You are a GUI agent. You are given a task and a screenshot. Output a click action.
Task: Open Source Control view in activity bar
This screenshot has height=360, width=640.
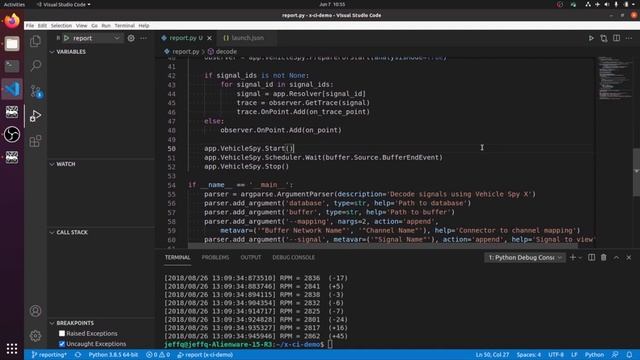(36, 91)
